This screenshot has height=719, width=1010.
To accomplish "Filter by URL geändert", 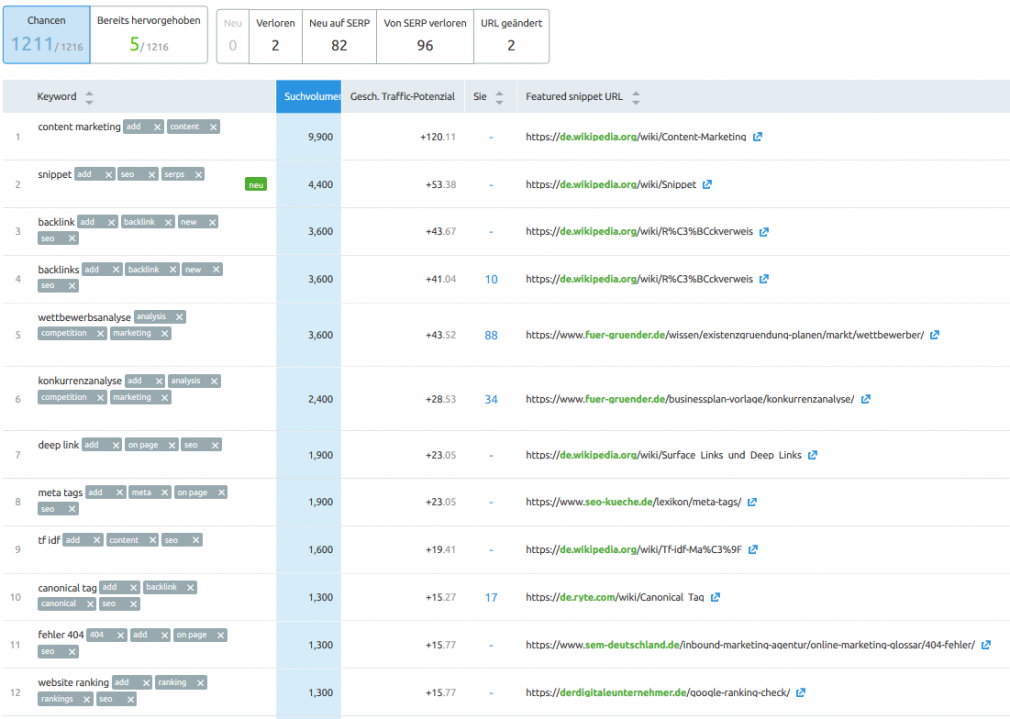I will tap(511, 36).
